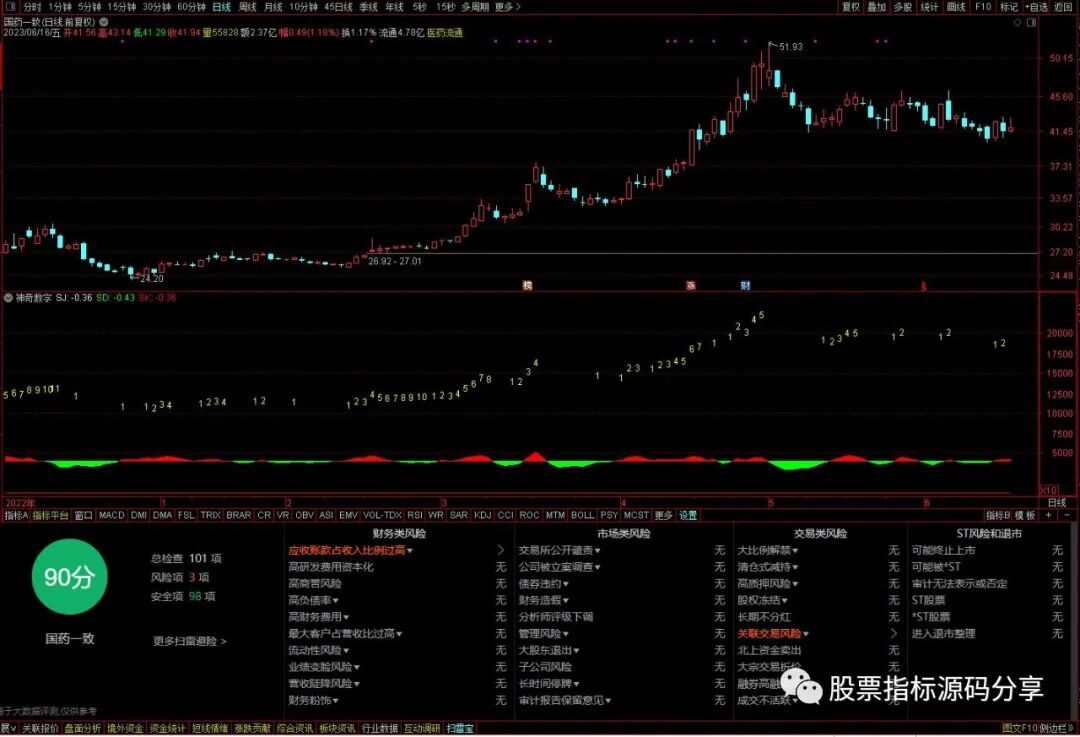Screen dimensions: 1080x737
Task: Click the minus button at indicator bar right
Action: point(1067,515)
